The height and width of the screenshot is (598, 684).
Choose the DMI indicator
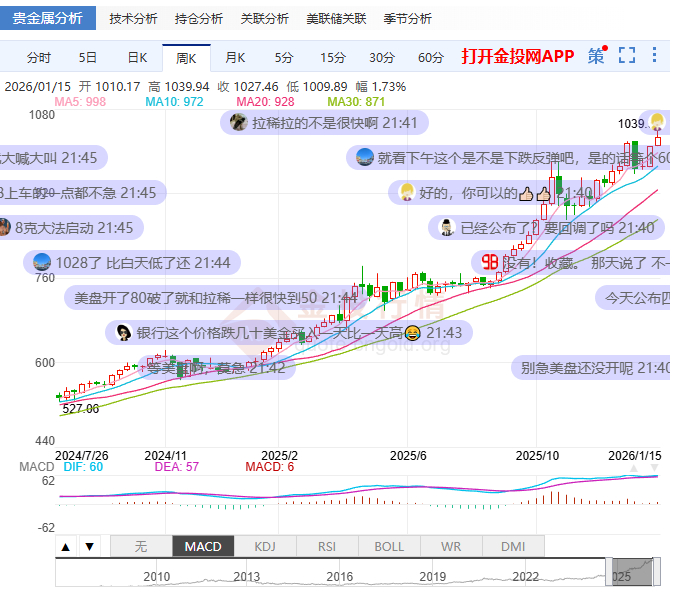(513, 547)
